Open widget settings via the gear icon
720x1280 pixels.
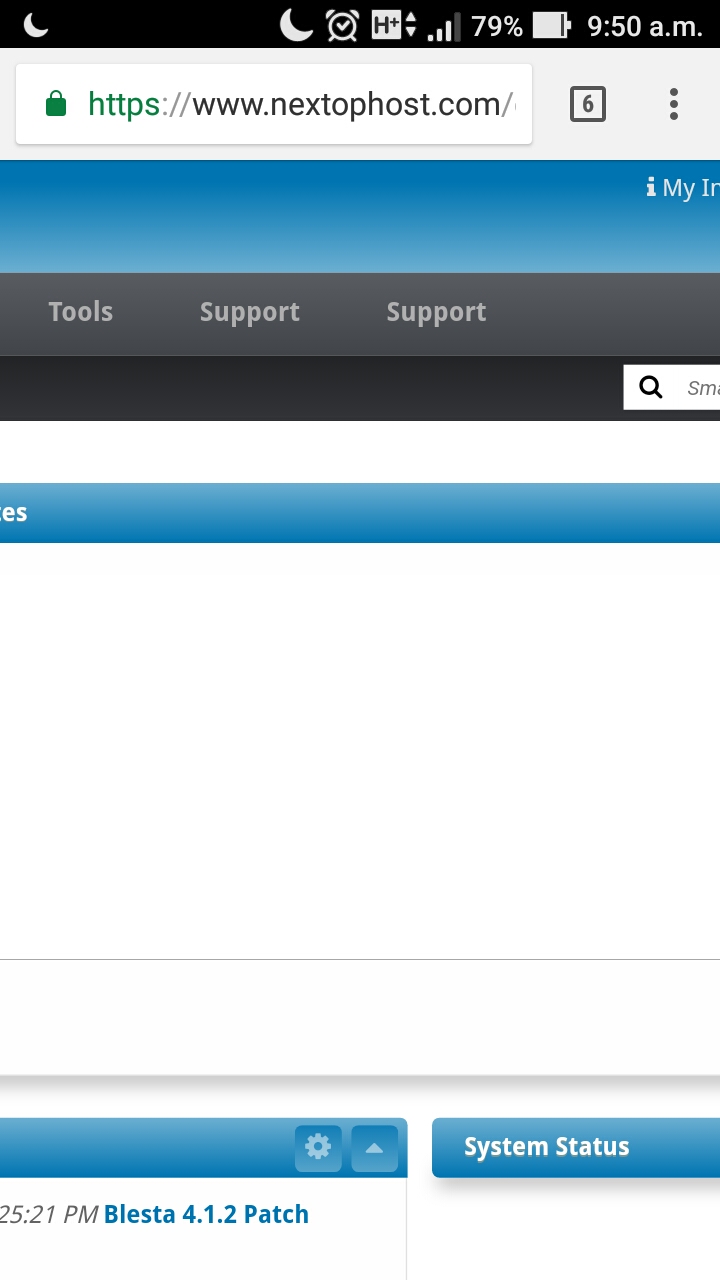(x=318, y=1147)
